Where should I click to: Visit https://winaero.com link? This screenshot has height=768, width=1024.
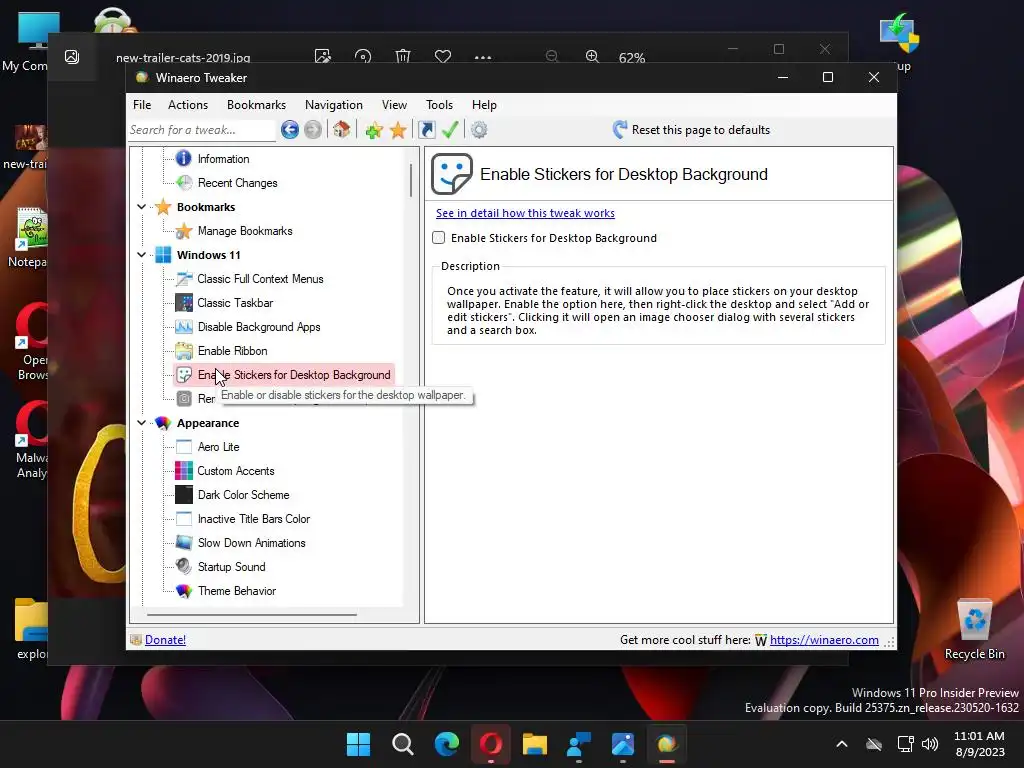click(824, 640)
